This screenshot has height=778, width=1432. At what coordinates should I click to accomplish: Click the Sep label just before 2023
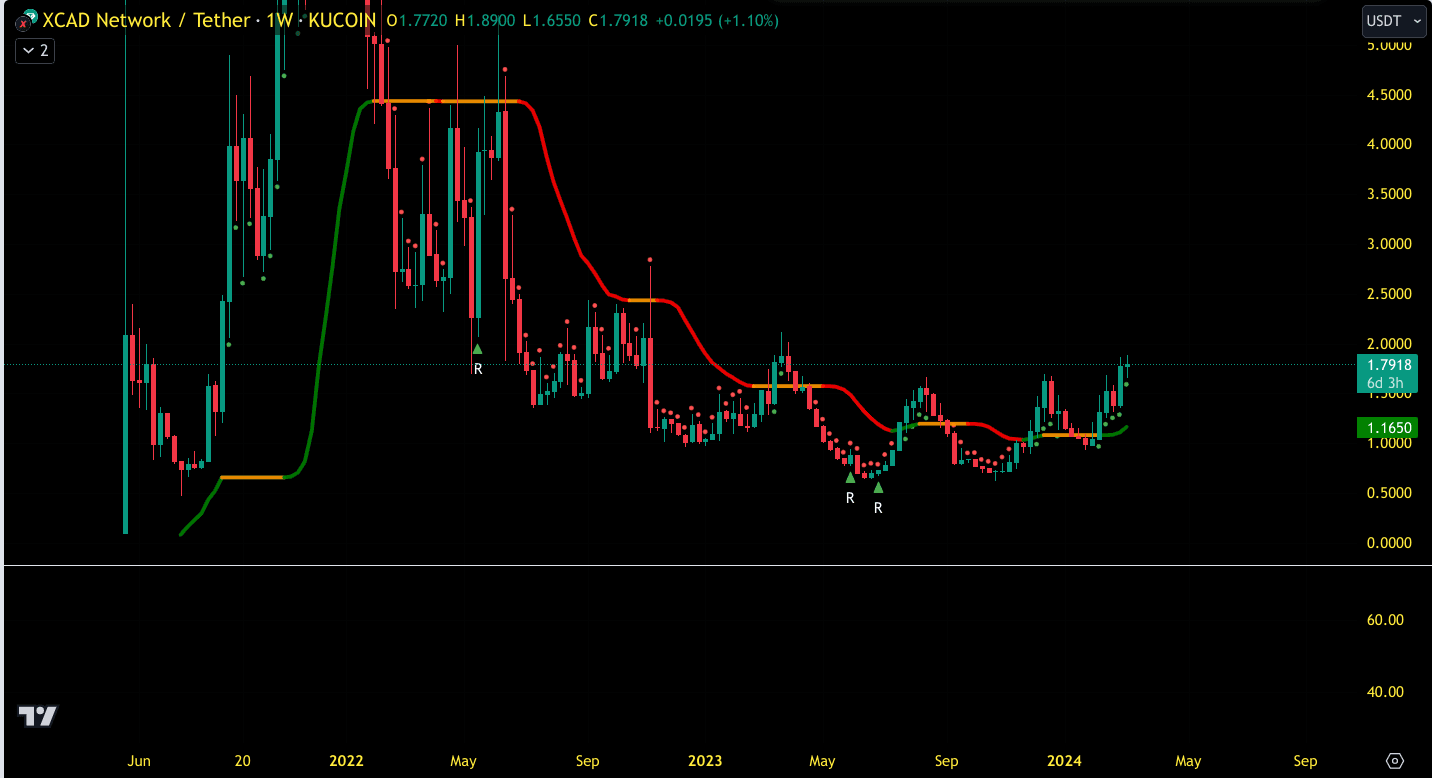click(x=588, y=761)
